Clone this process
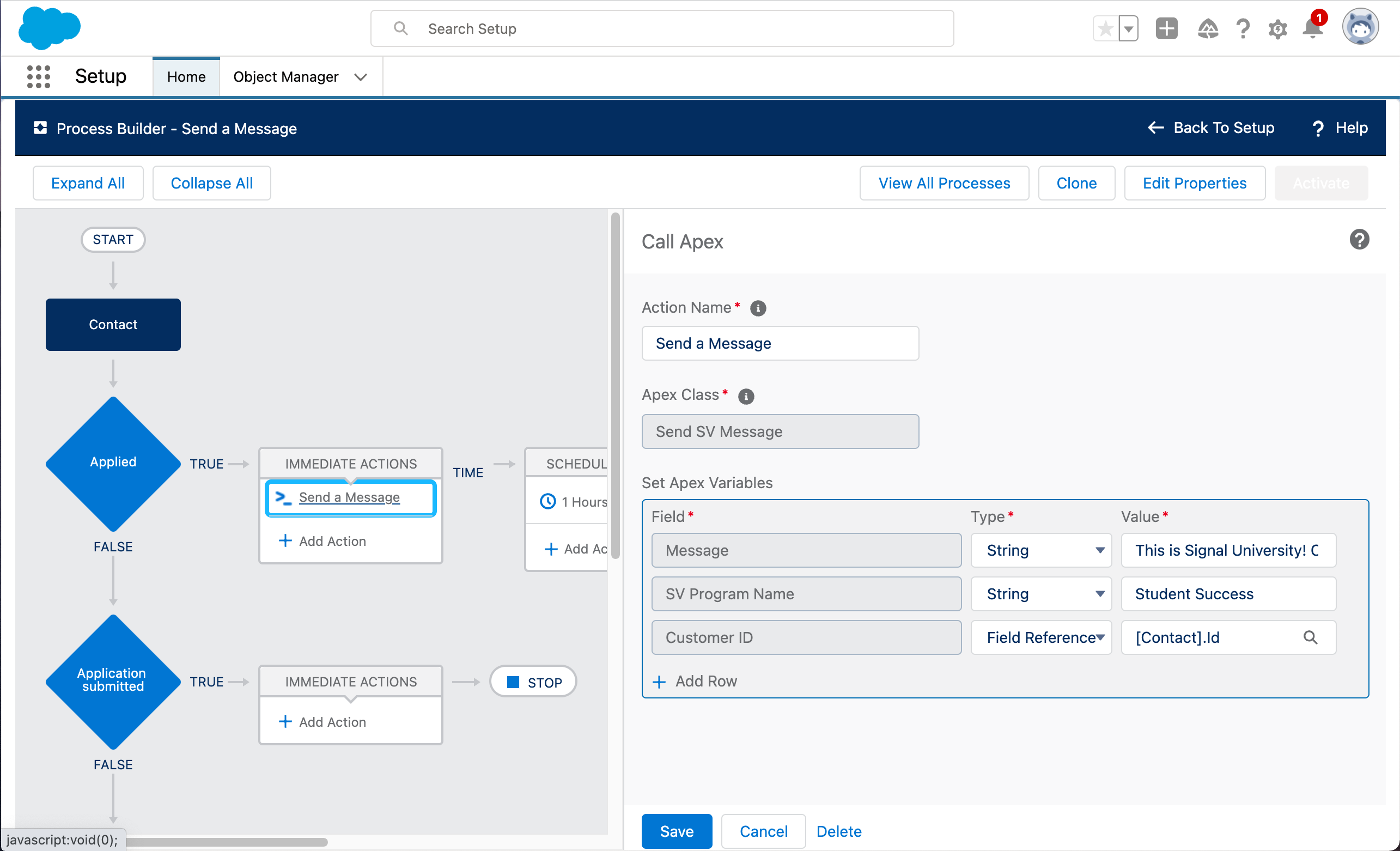 pyautogui.click(x=1077, y=183)
